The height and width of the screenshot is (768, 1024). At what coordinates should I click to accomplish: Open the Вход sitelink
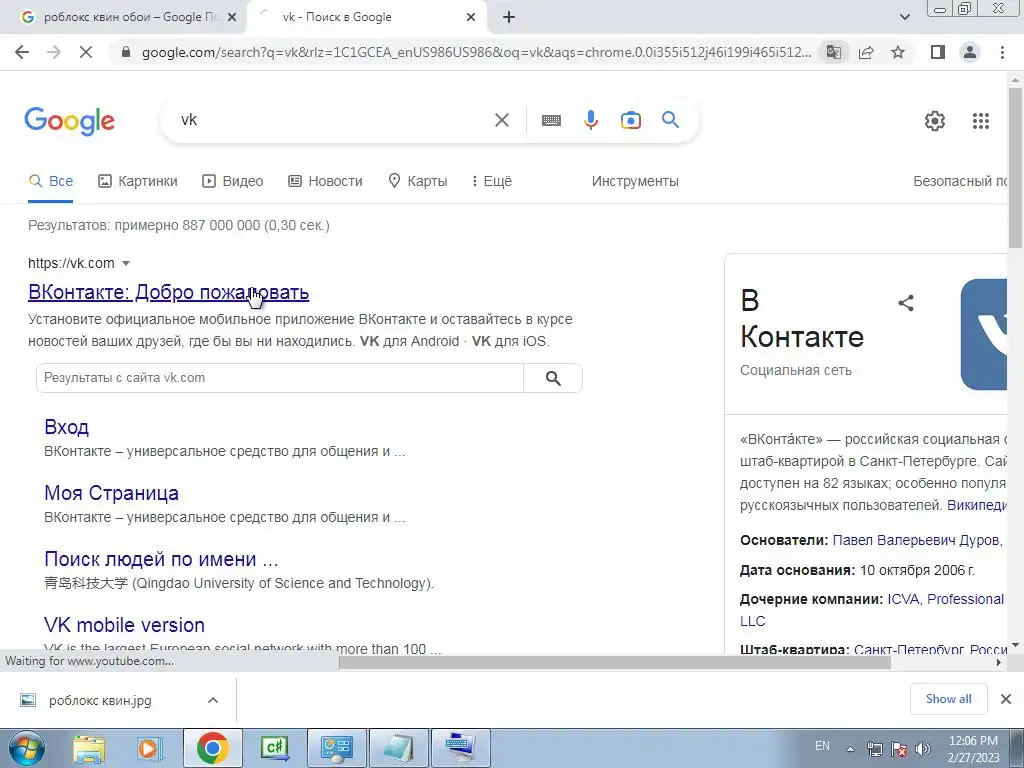(x=67, y=427)
